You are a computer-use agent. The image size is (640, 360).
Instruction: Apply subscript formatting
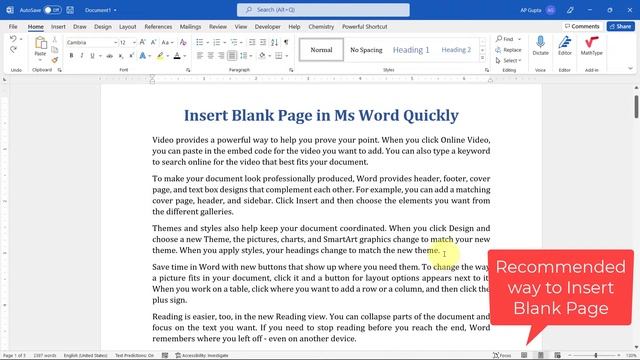click(x=121, y=56)
